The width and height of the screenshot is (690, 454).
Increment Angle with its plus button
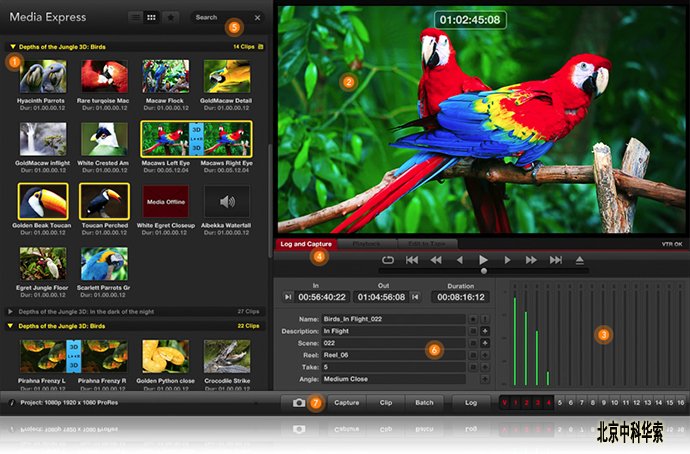click(x=484, y=379)
